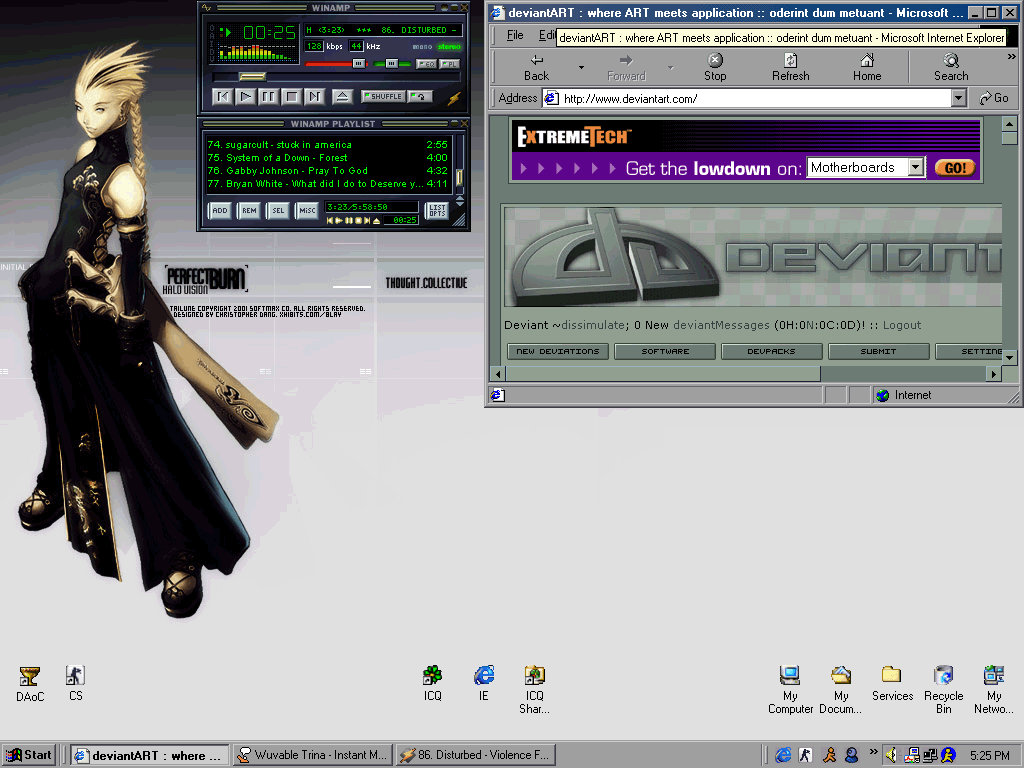This screenshot has width=1024, height=768.
Task: Open playlist REM menu
Action: 249,210
